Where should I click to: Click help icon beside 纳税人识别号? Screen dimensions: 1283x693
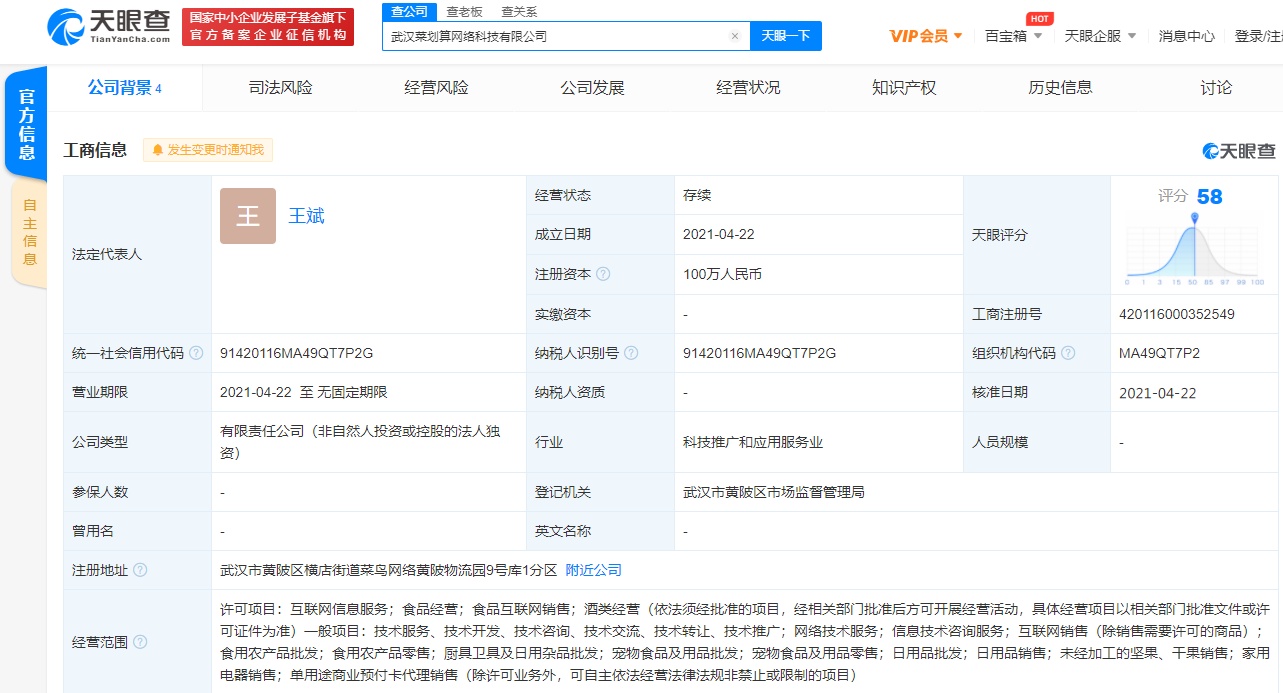pyautogui.click(x=631, y=353)
